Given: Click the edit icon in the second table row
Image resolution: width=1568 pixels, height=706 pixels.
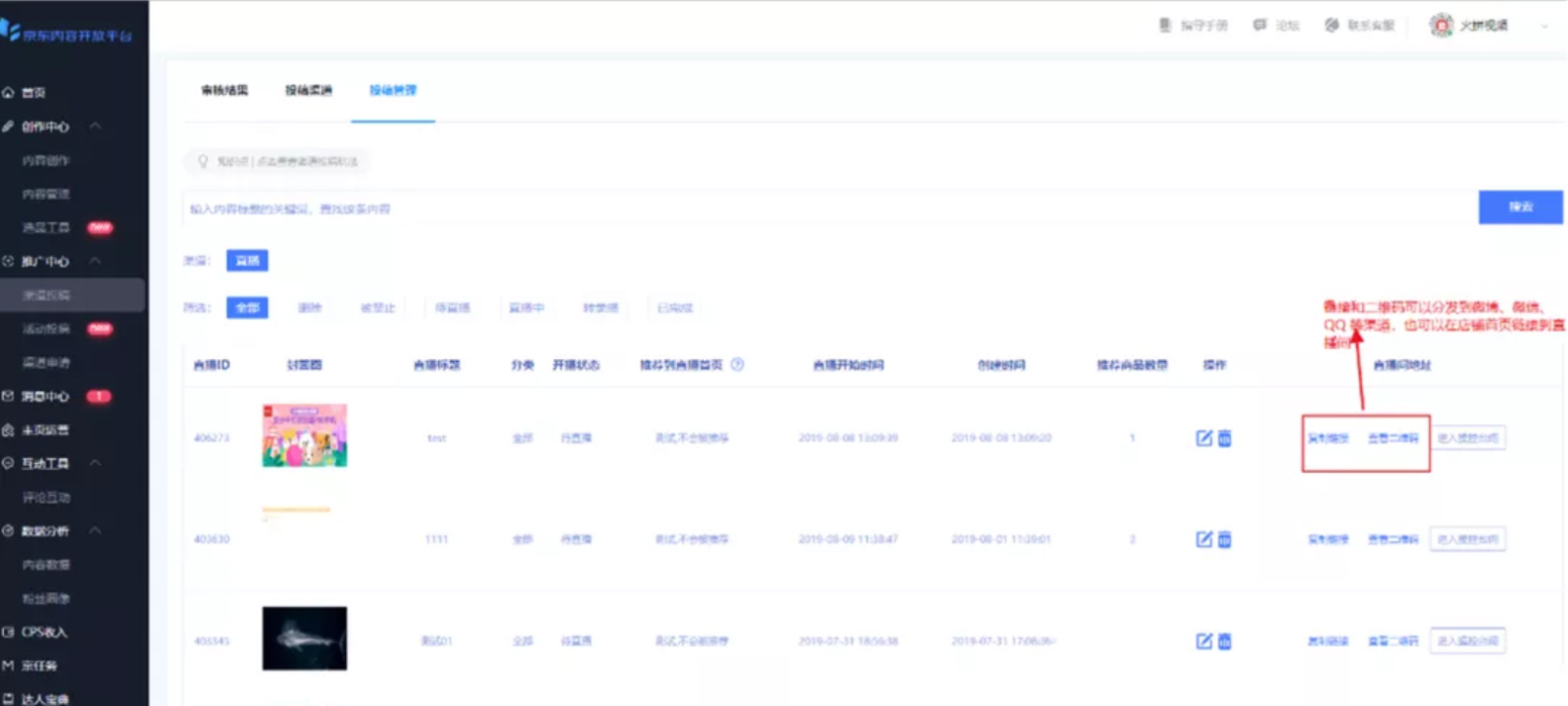Looking at the screenshot, I should (1203, 539).
